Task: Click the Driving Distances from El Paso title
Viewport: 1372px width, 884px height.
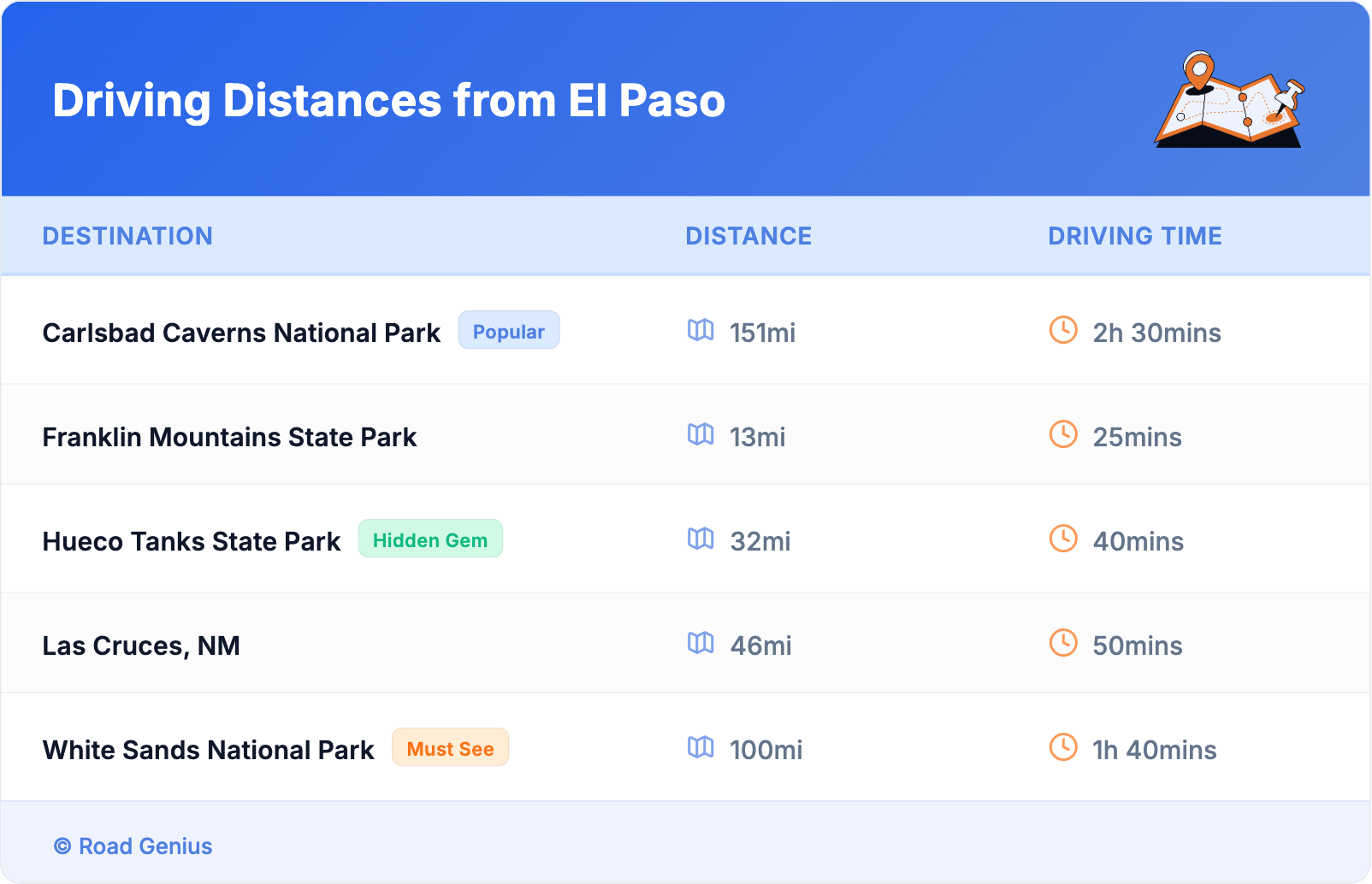Action: click(388, 101)
